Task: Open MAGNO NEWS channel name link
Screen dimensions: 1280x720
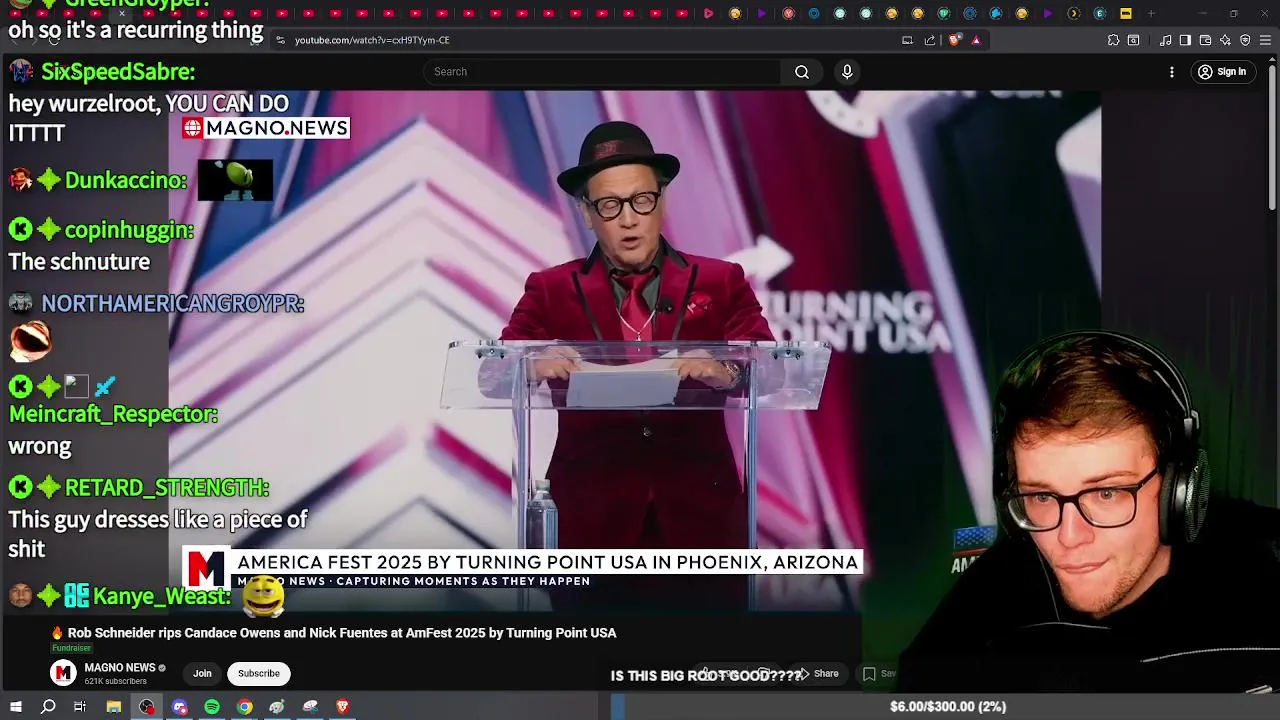Action: click(x=120, y=668)
